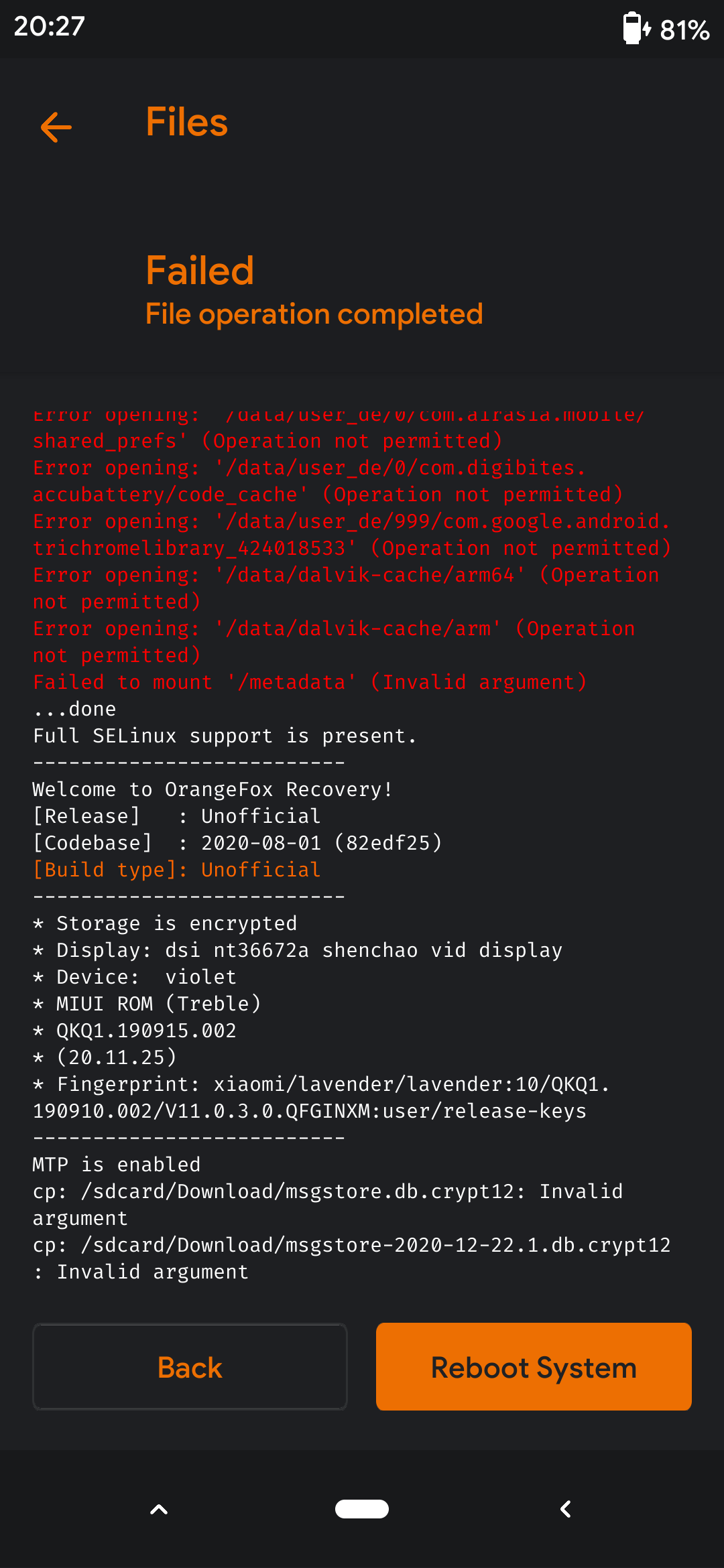Tap 'File operation completed' subtitle
This screenshot has height=1568, width=724.
pyautogui.click(x=314, y=314)
